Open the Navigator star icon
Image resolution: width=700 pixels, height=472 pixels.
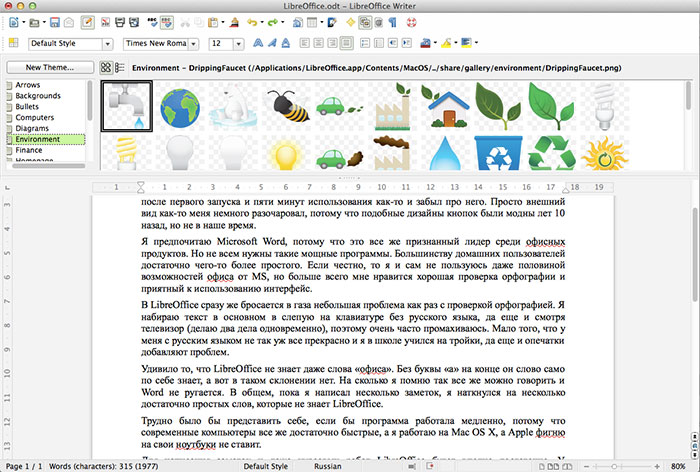tap(350, 22)
